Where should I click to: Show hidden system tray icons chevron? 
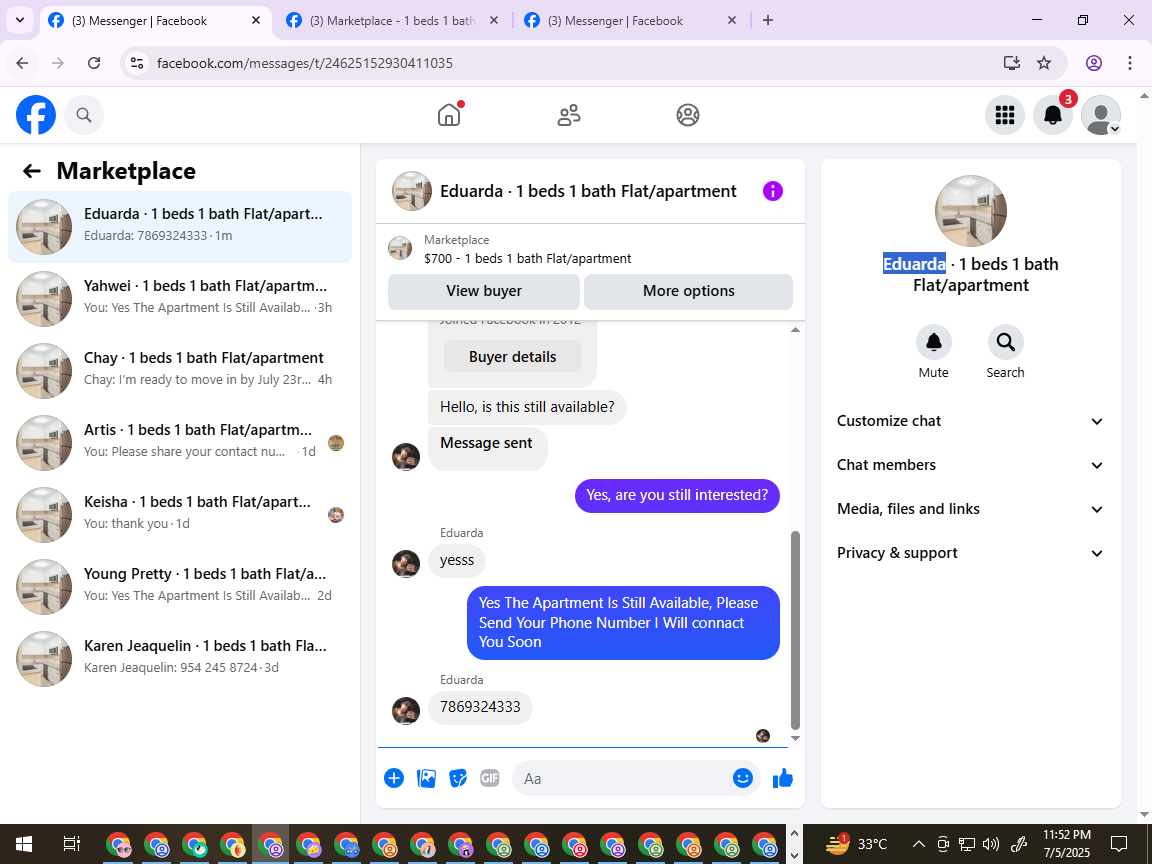point(918,844)
